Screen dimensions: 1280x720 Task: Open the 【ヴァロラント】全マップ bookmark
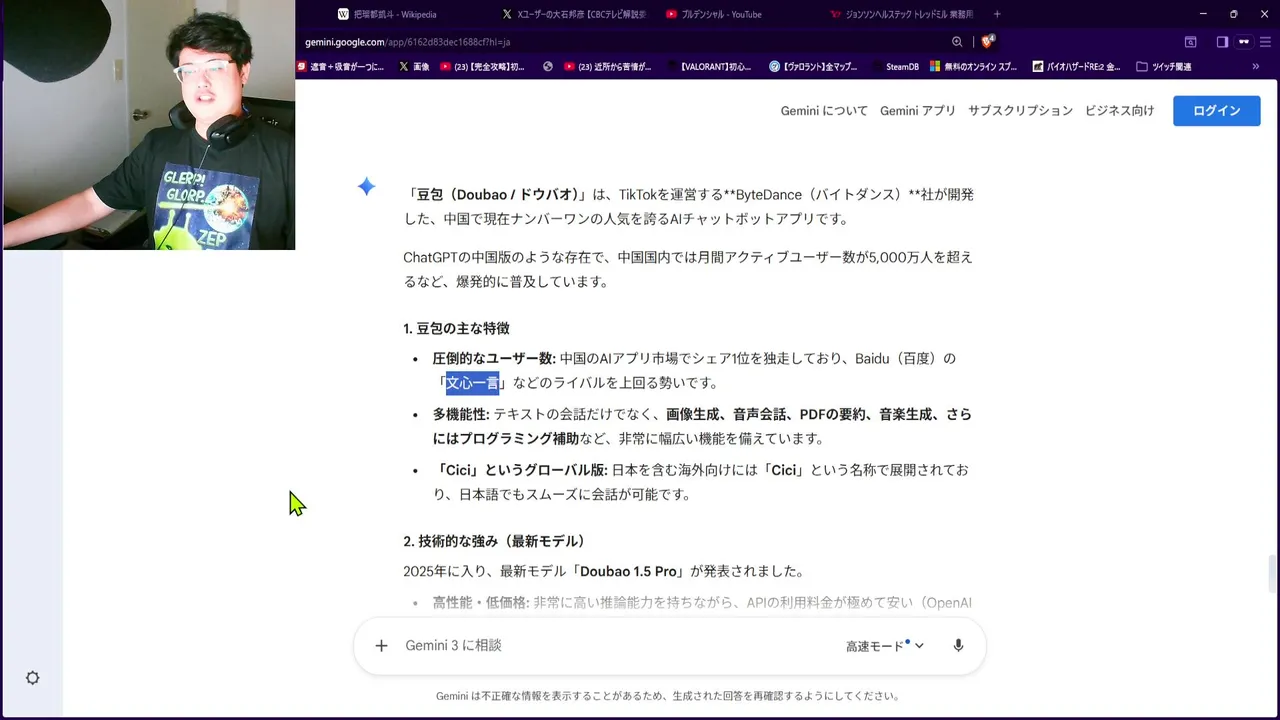pyautogui.click(x=813, y=67)
